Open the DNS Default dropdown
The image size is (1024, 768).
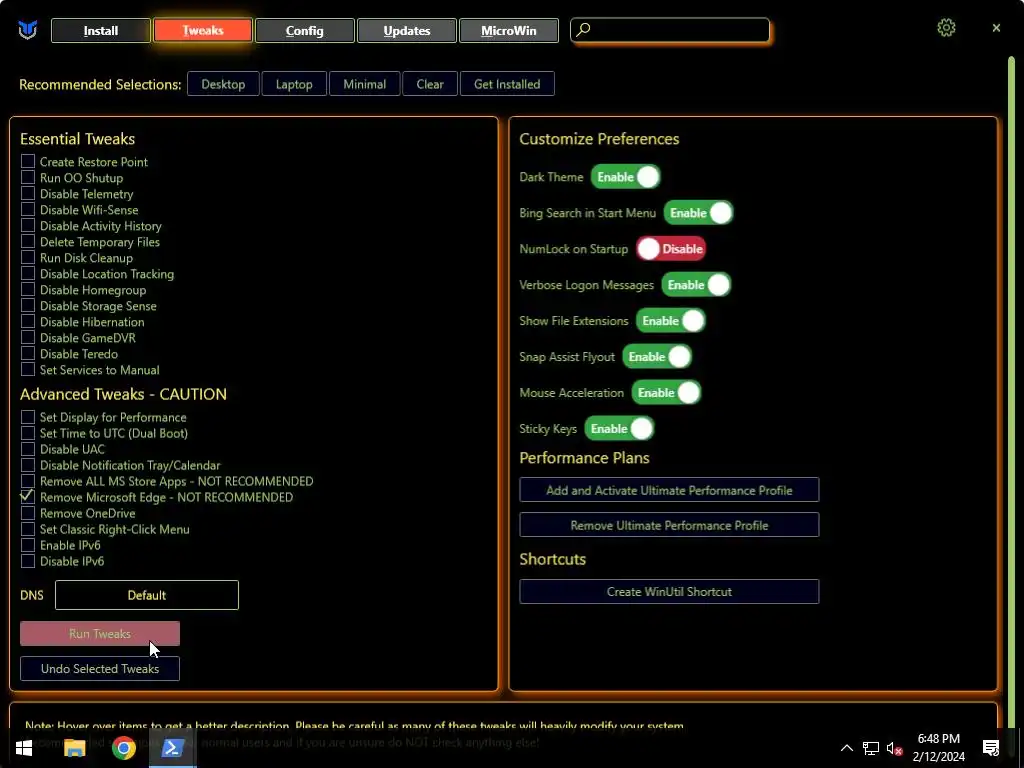[147, 595]
